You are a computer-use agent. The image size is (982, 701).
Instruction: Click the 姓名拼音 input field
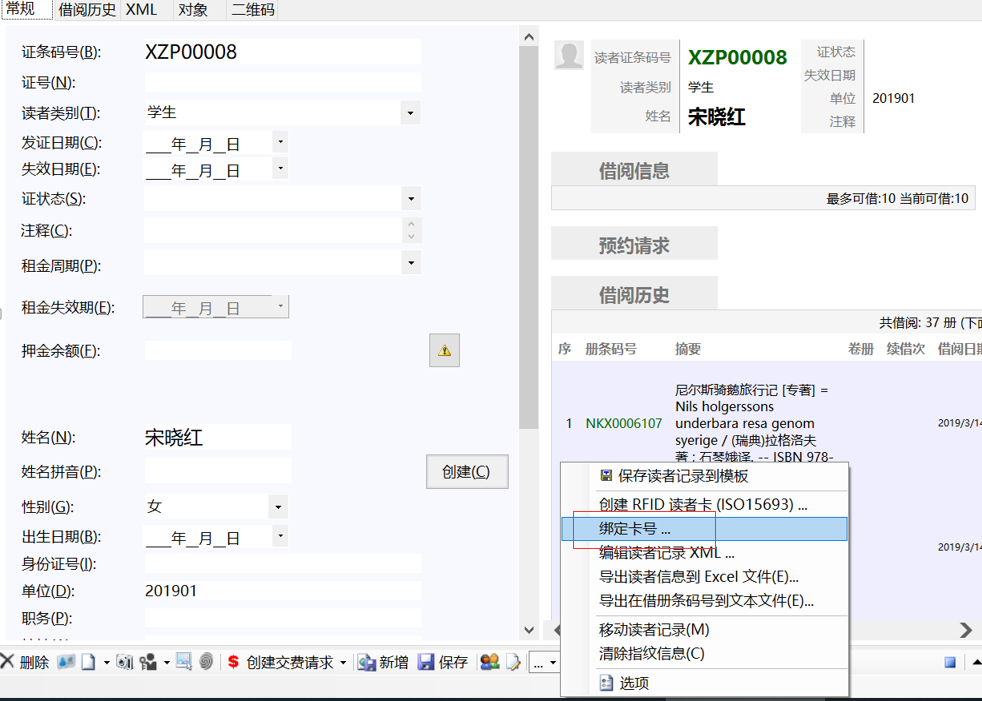(x=218, y=471)
